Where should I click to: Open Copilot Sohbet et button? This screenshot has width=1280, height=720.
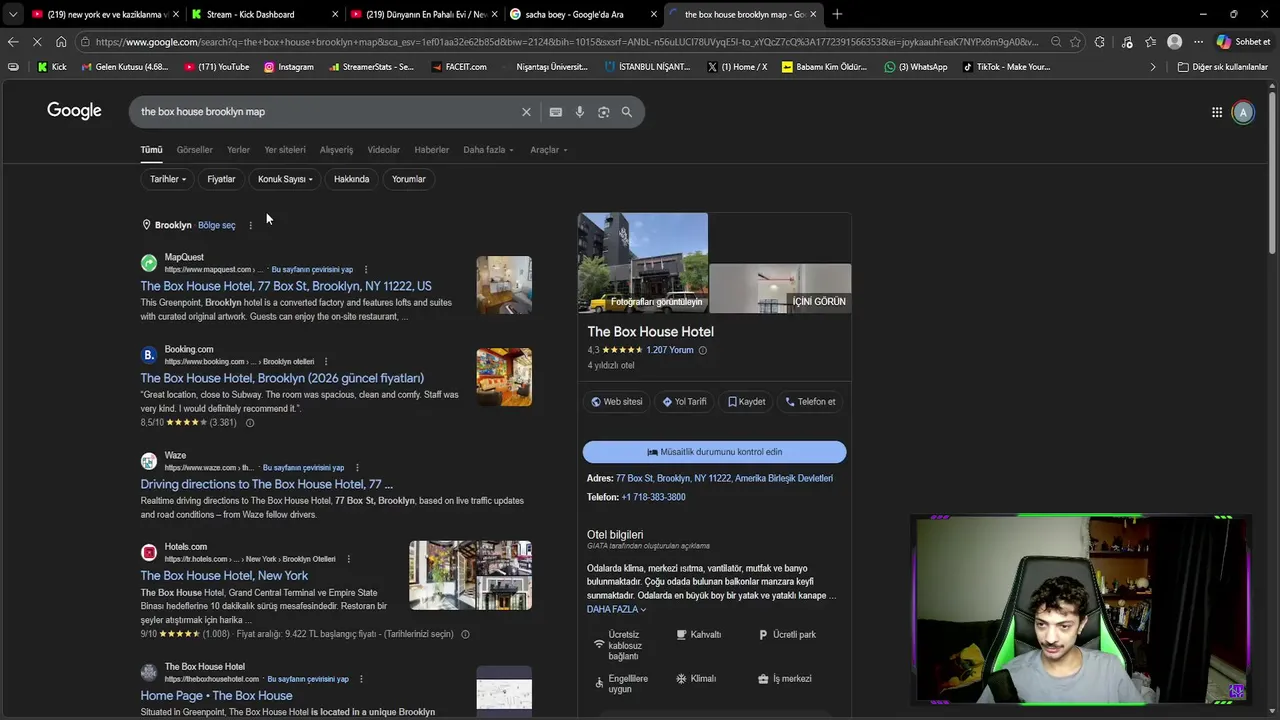(x=1243, y=42)
